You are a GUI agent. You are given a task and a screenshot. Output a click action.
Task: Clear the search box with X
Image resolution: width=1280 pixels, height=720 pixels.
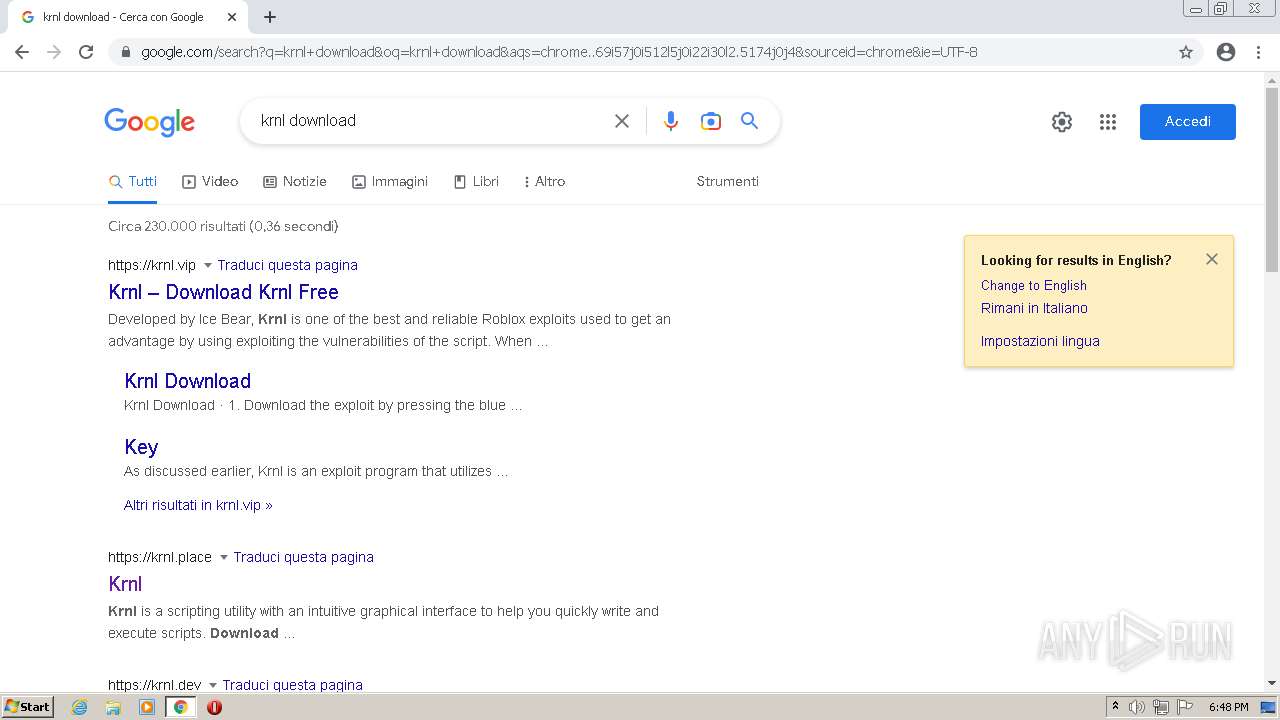pyautogui.click(x=622, y=121)
